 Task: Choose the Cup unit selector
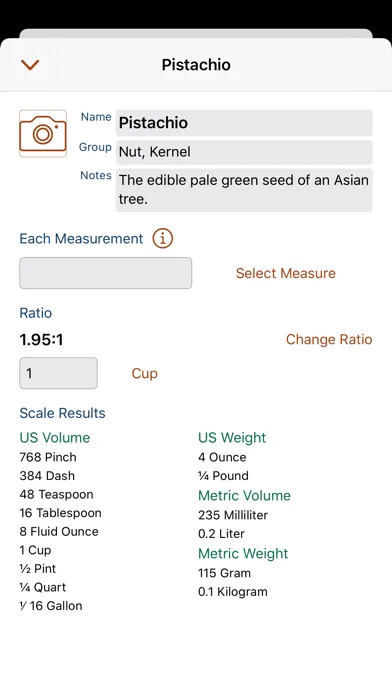tap(145, 374)
